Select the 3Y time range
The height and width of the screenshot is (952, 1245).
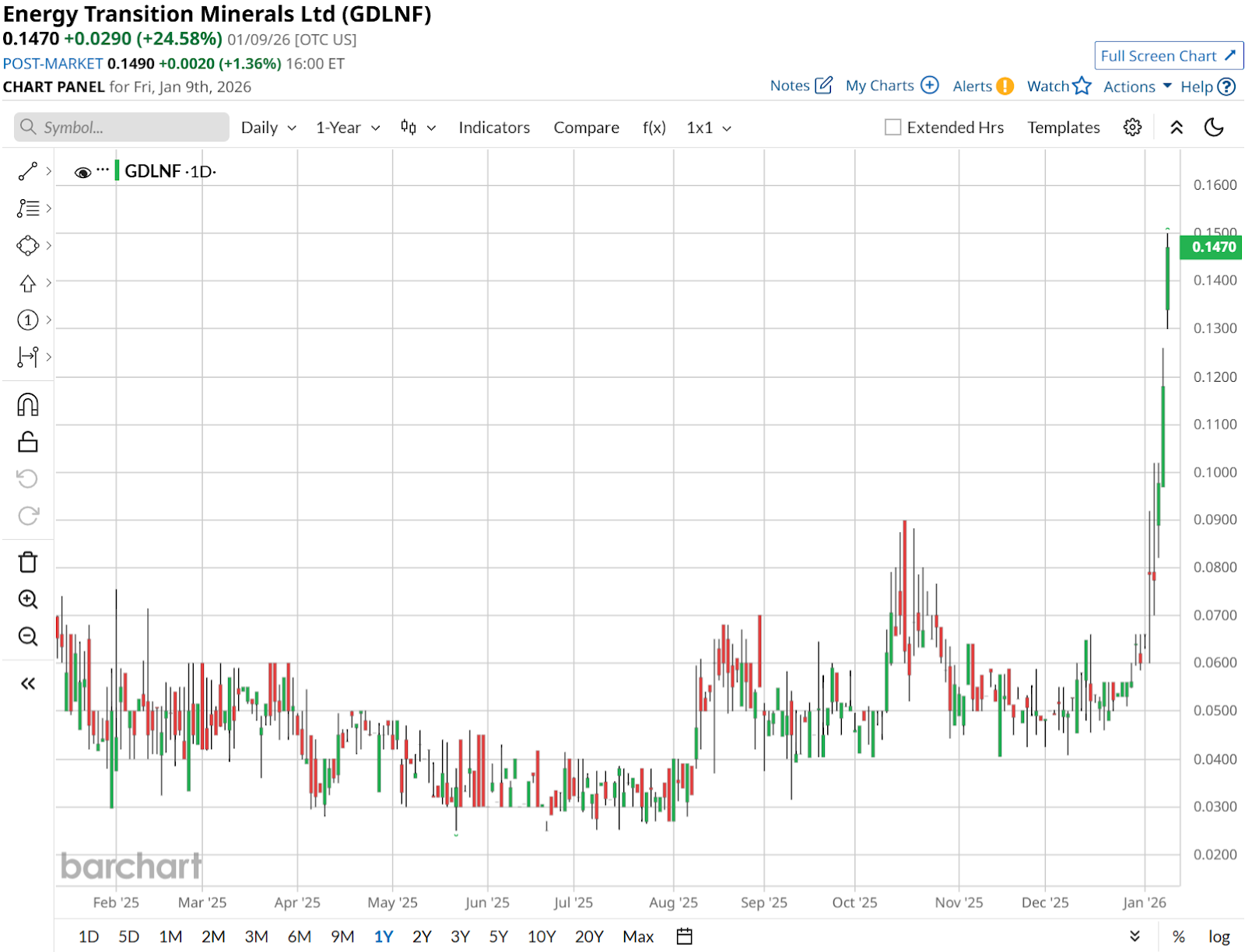point(461,936)
